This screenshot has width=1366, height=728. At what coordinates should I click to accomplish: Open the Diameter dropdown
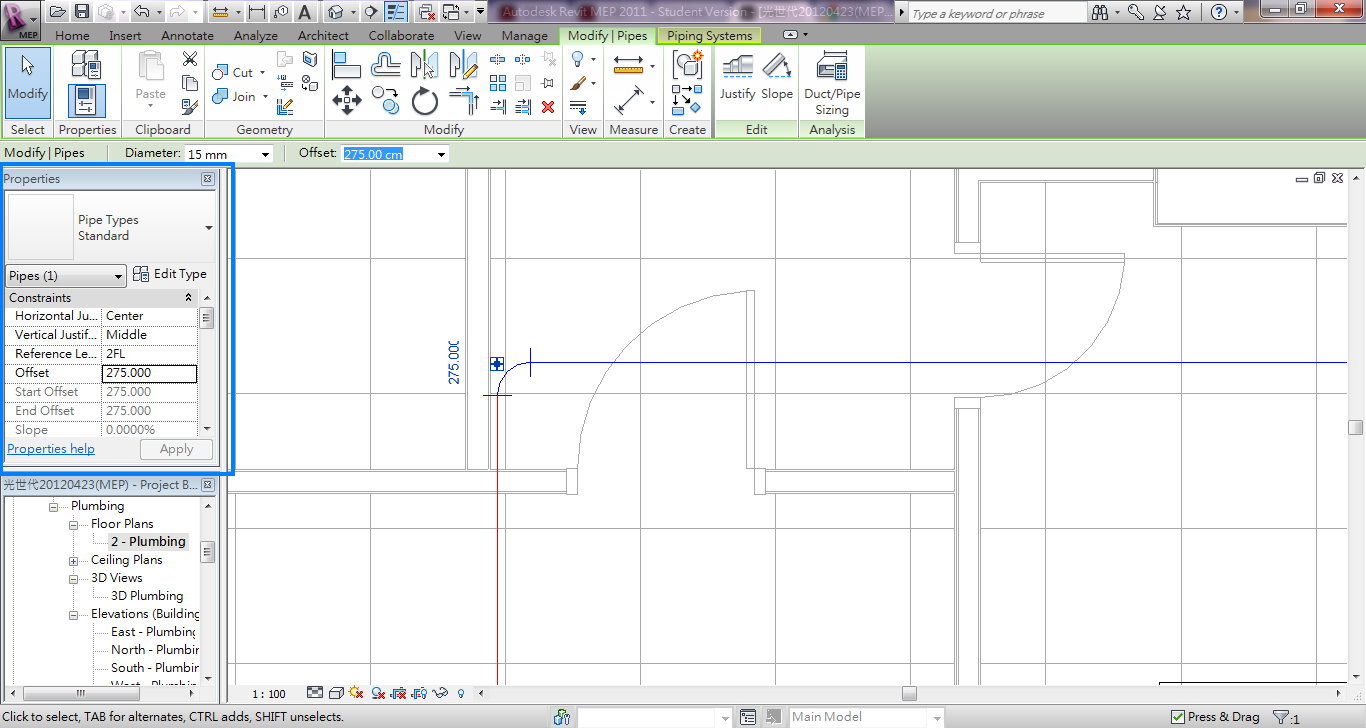265,154
